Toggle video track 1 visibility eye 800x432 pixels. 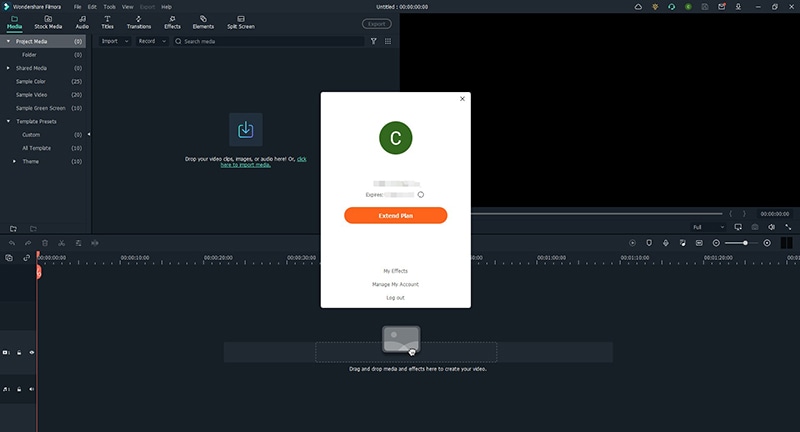click(x=32, y=352)
